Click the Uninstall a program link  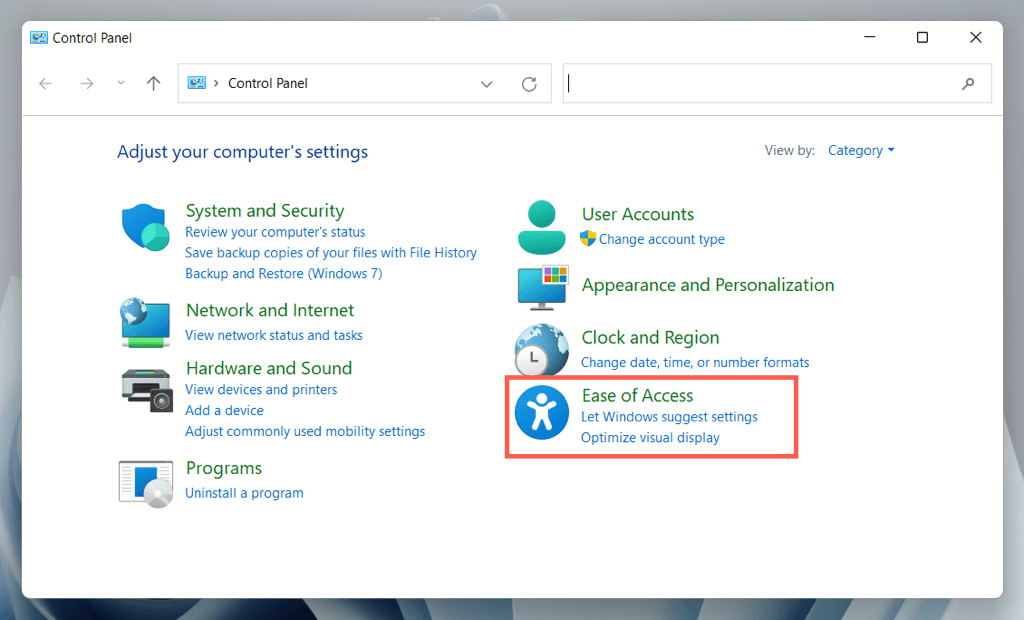[244, 493]
